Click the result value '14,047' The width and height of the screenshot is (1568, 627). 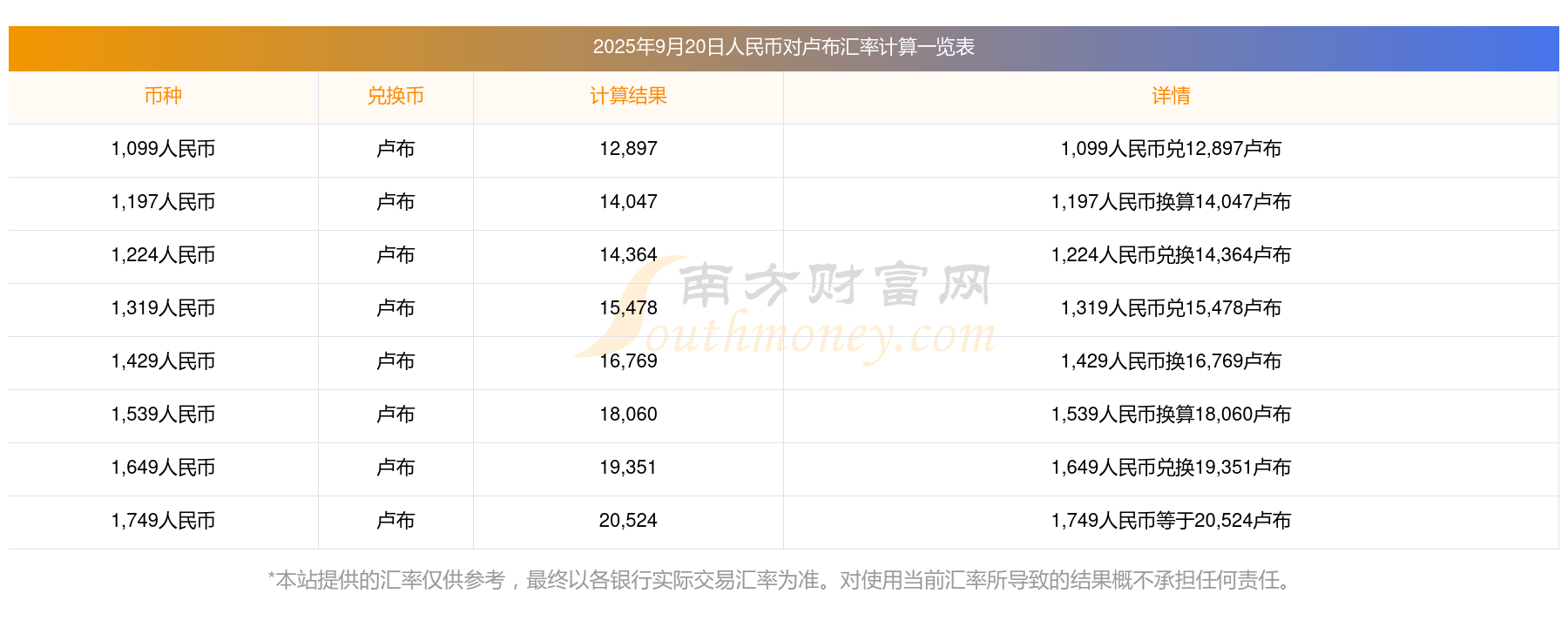[628, 202]
